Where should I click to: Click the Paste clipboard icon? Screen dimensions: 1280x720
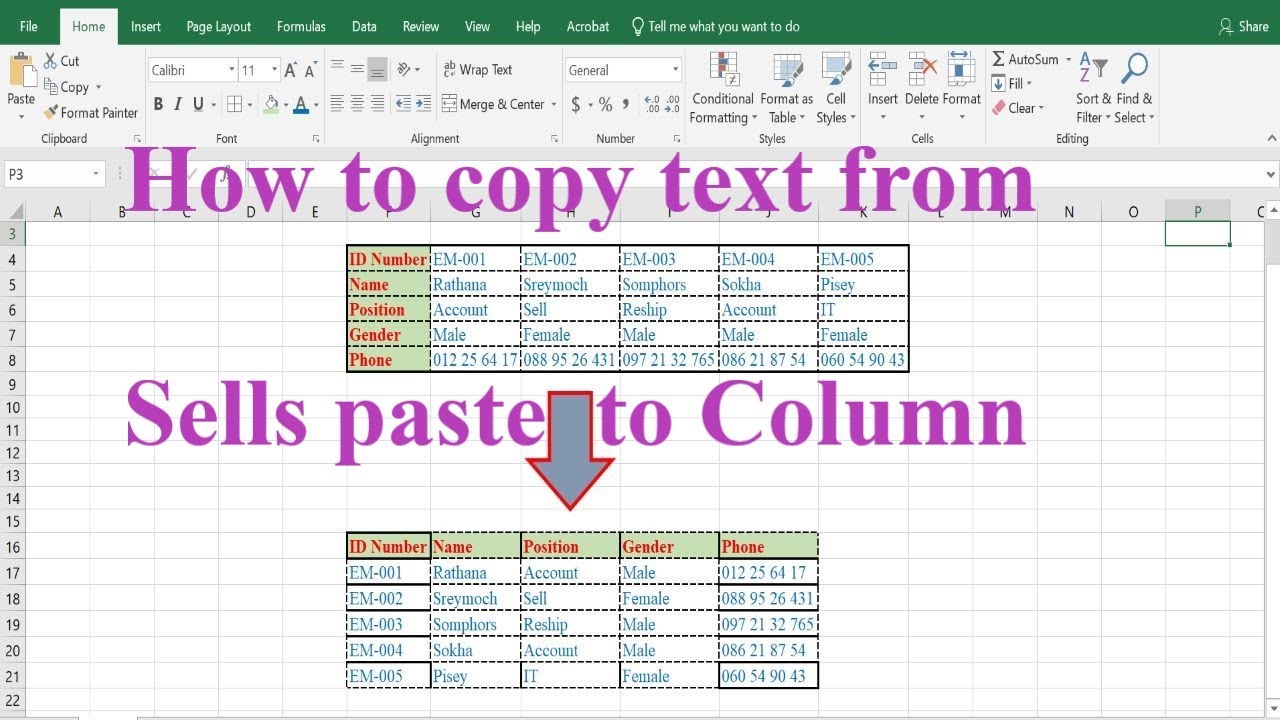(21, 71)
